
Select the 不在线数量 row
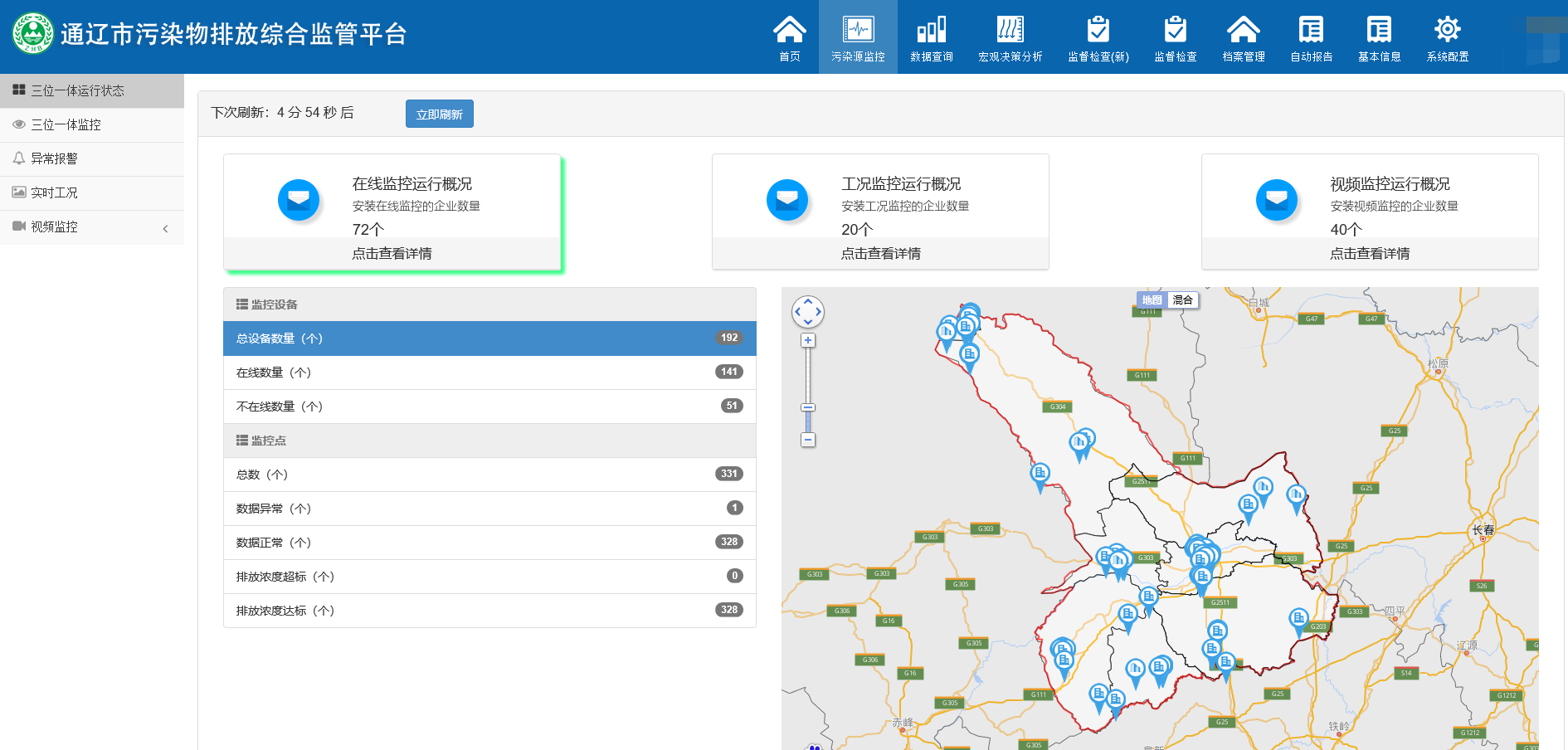point(489,407)
